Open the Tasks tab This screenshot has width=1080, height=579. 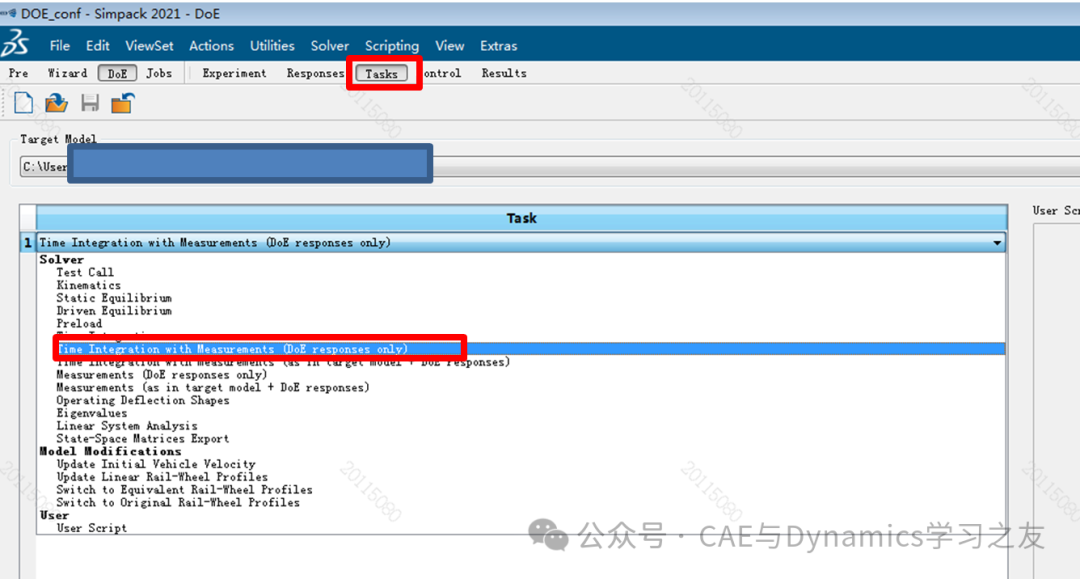coord(382,73)
